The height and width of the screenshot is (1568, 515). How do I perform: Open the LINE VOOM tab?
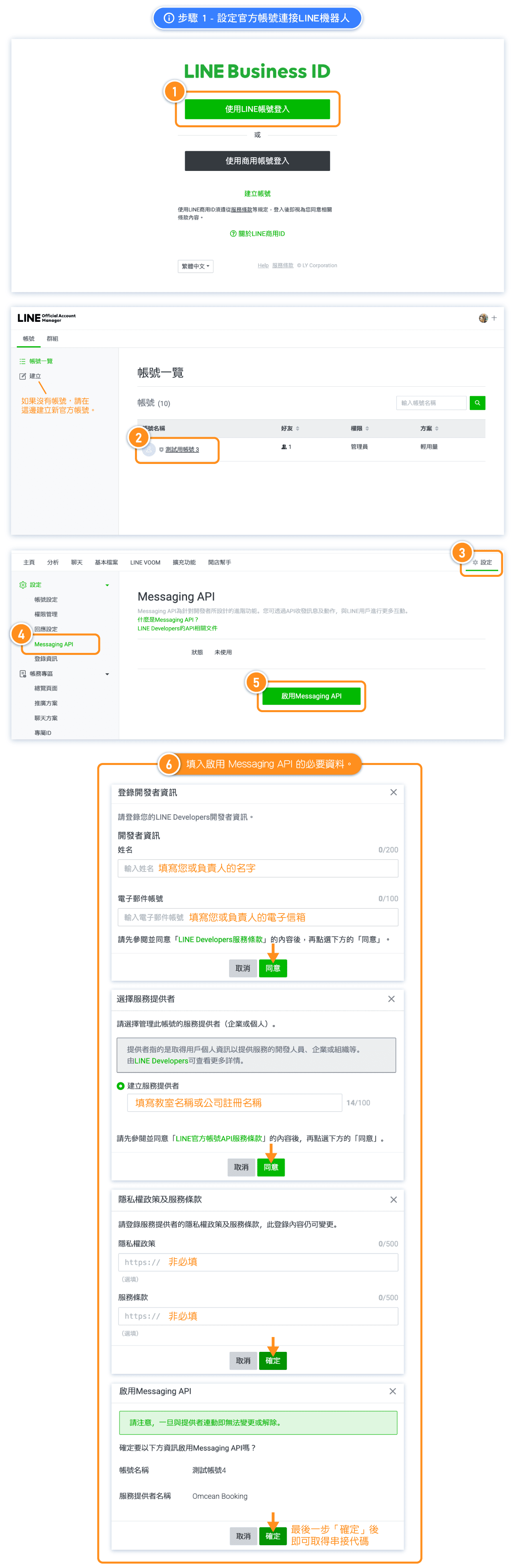coord(145,562)
